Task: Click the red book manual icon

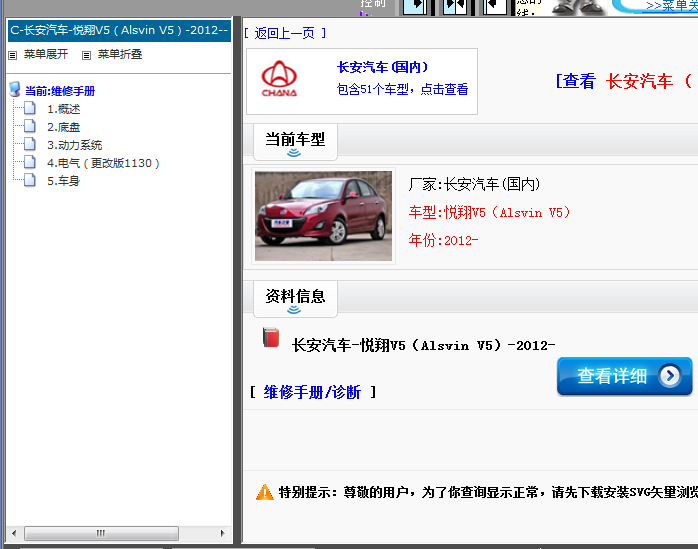Action: point(271,338)
